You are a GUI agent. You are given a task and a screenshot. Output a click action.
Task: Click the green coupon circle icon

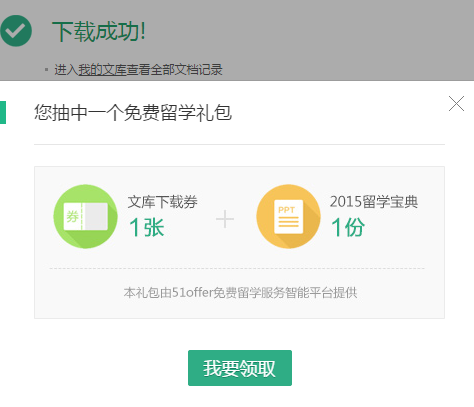coord(86,216)
